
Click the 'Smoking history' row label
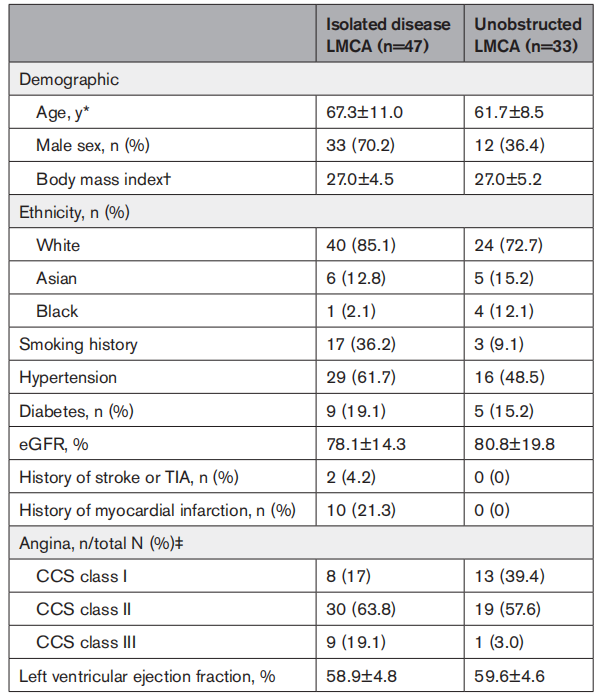pyautogui.click(x=79, y=344)
